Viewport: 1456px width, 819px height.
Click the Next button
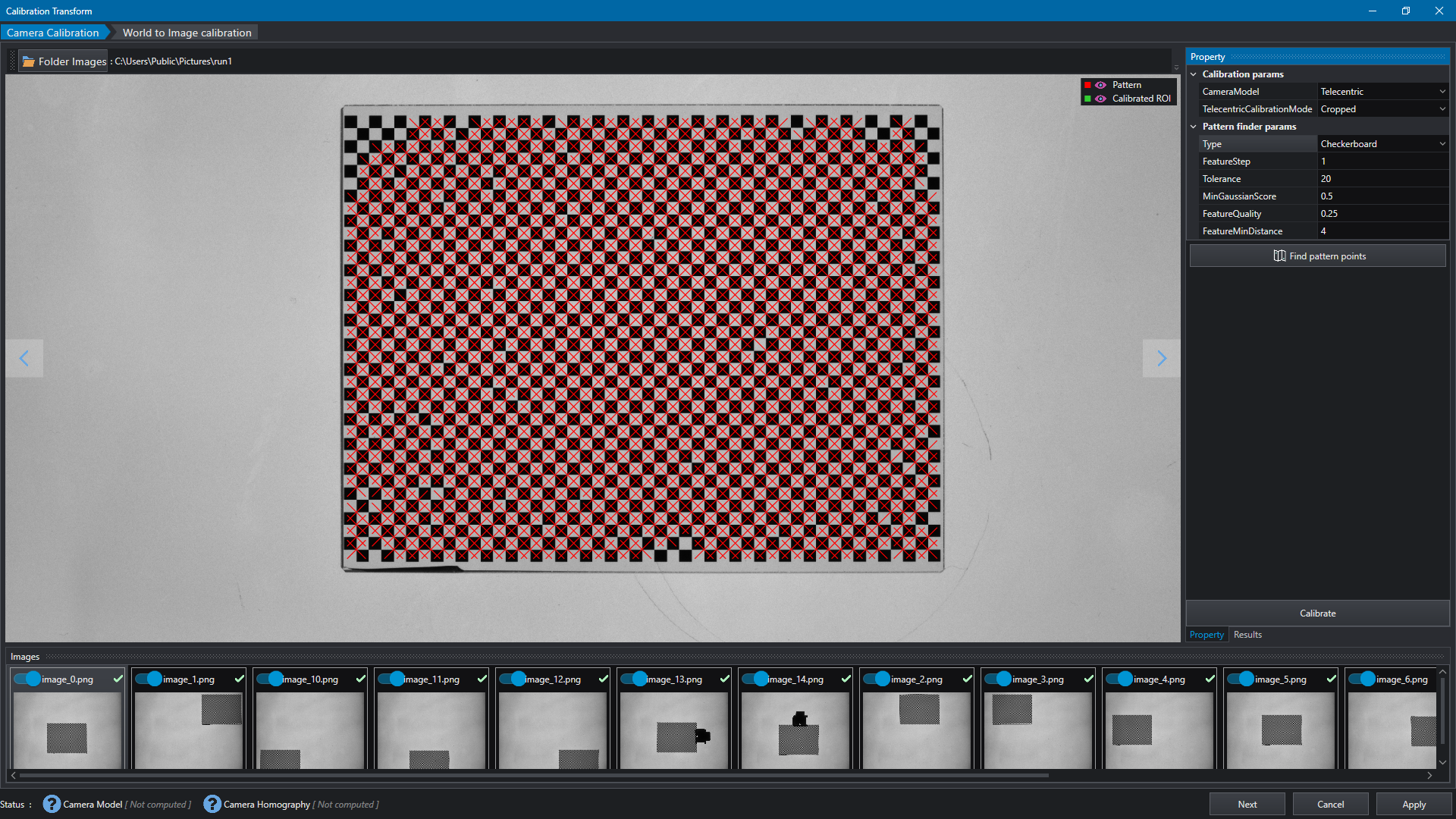click(x=1247, y=805)
